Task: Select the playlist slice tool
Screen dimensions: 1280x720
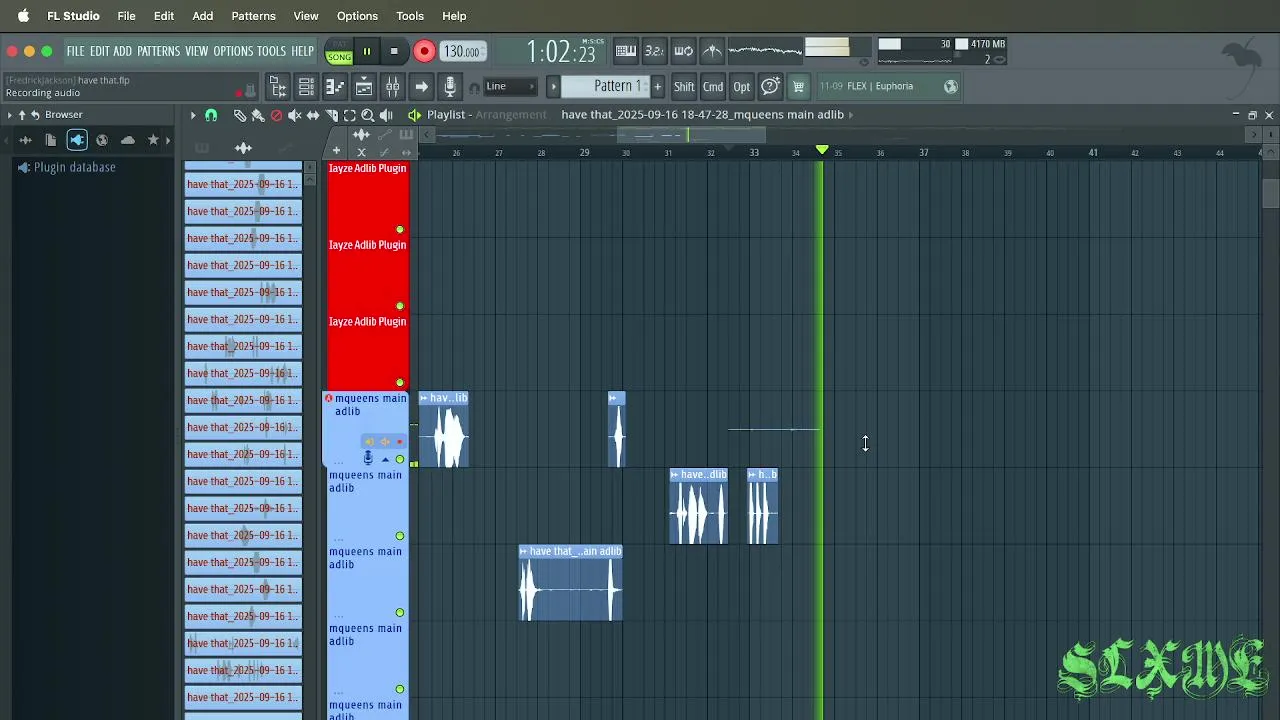Action: coord(331,115)
